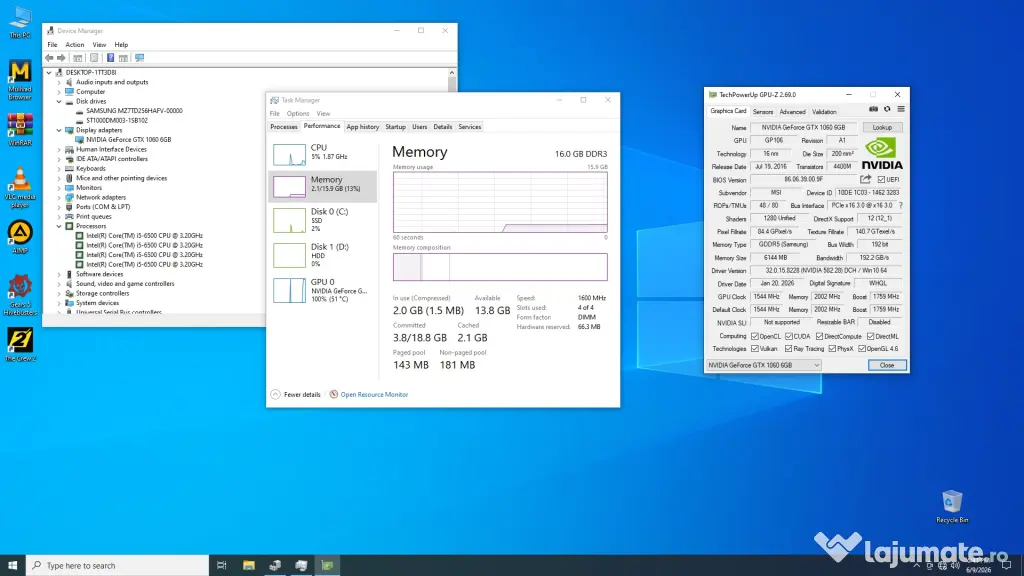Select the GPU 0 performance entry
The image size is (1024, 576).
click(323, 290)
